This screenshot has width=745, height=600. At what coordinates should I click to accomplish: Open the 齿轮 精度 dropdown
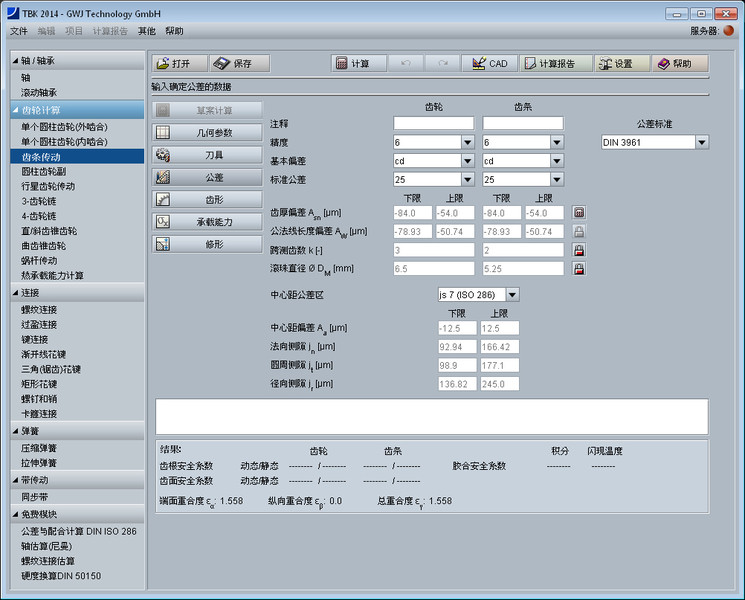[467, 142]
